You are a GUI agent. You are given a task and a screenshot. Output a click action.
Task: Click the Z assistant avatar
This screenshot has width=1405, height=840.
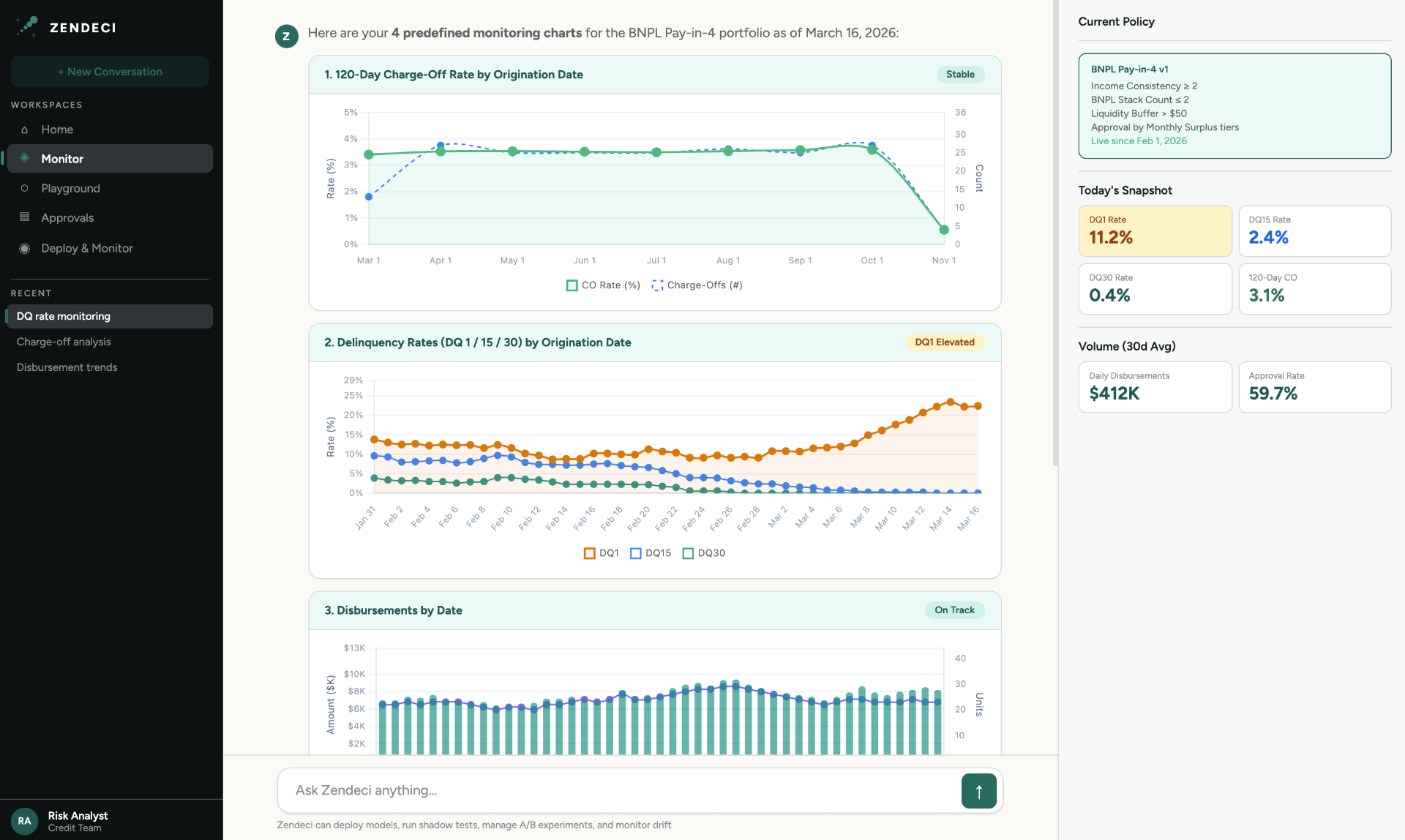286,36
